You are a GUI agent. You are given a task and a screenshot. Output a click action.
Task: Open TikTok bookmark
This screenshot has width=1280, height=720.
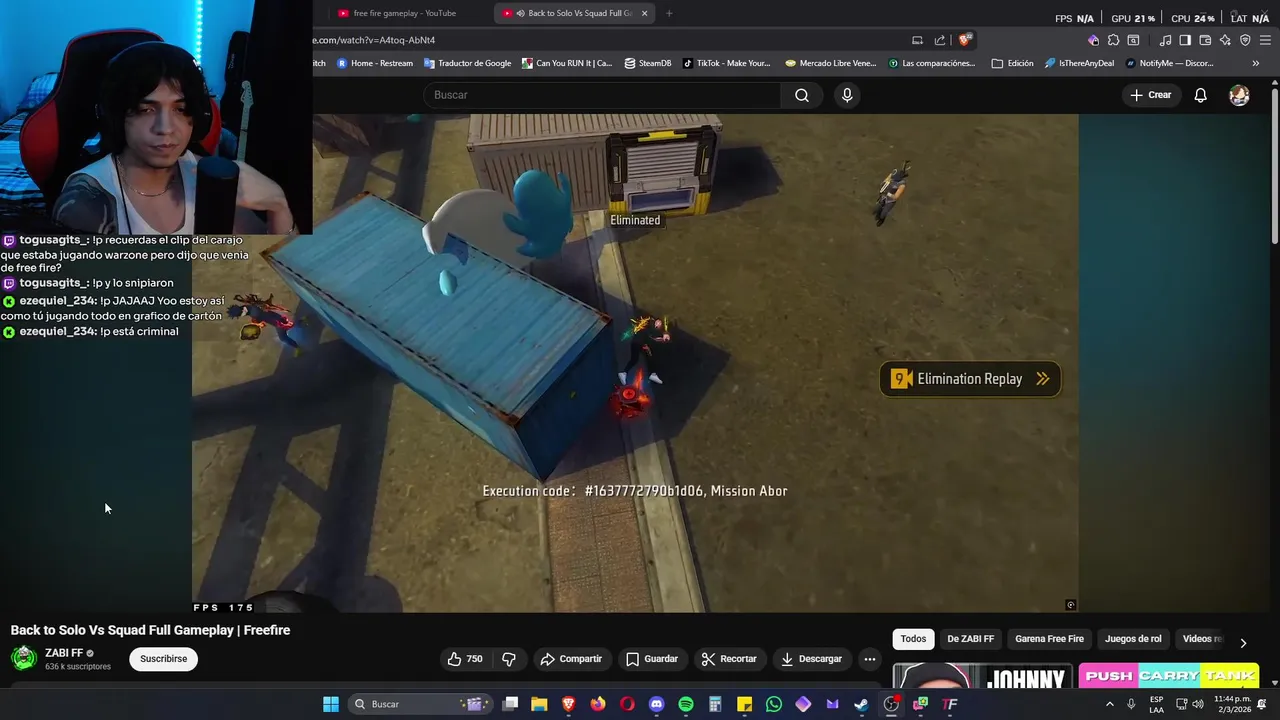click(727, 63)
